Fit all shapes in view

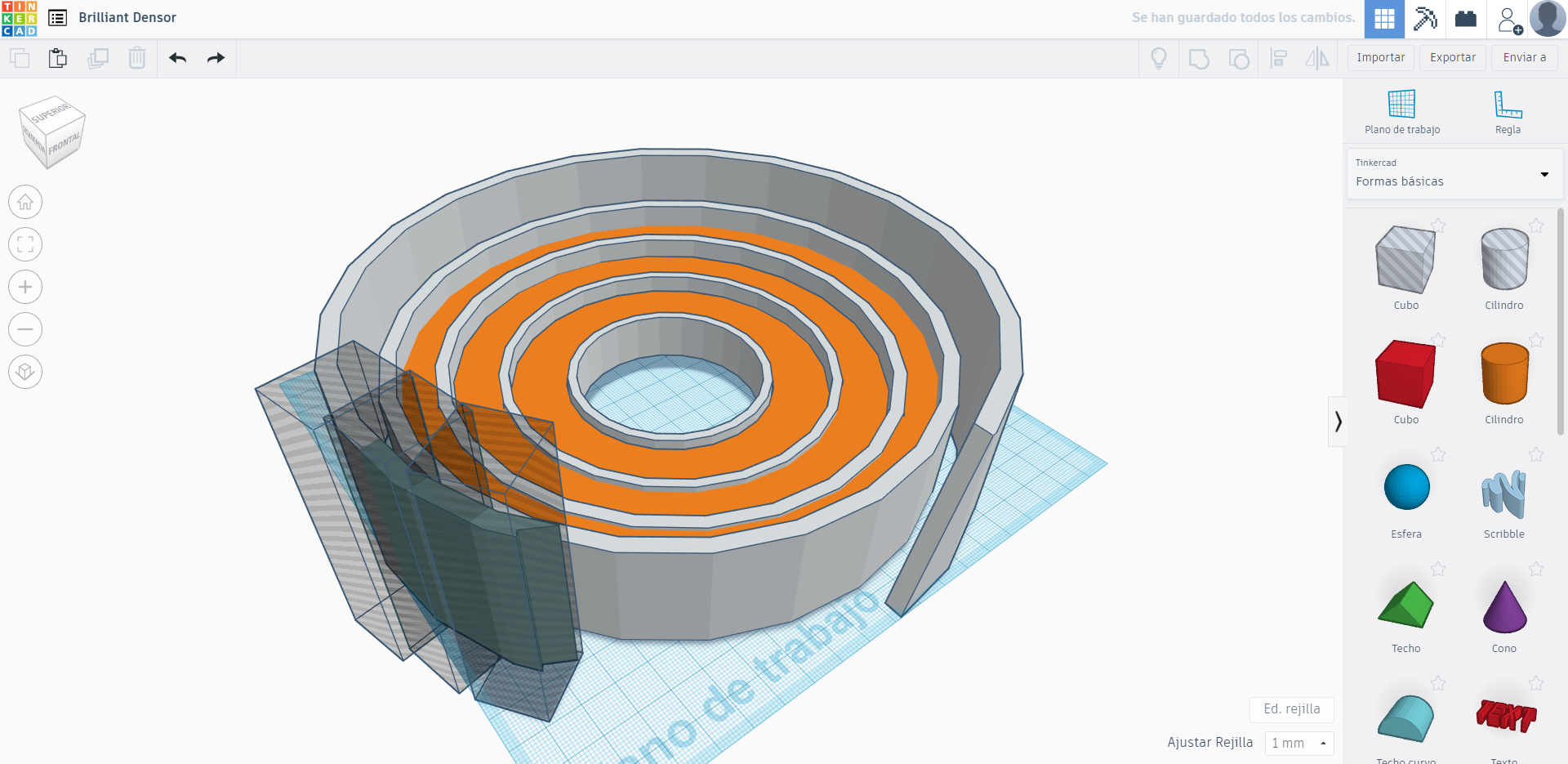pyautogui.click(x=25, y=244)
